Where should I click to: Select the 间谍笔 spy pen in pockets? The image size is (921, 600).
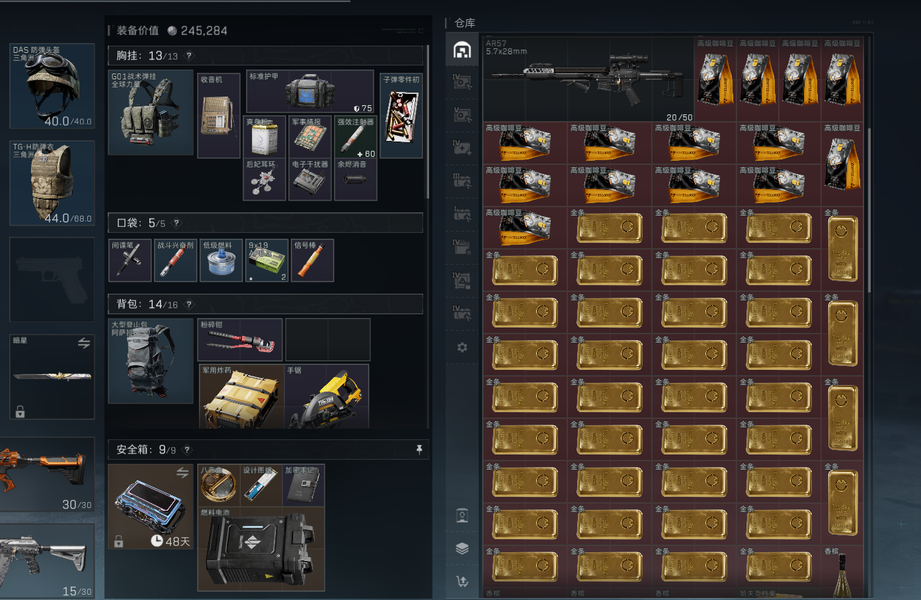click(x=130, y=260)
